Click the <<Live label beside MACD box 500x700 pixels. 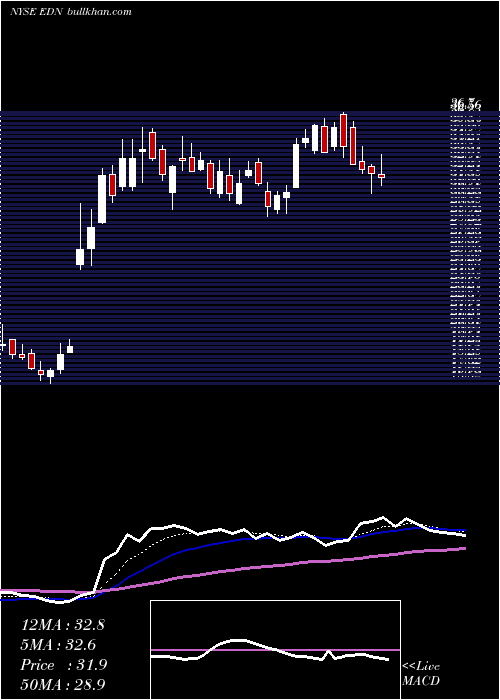(x=421, y=667)
